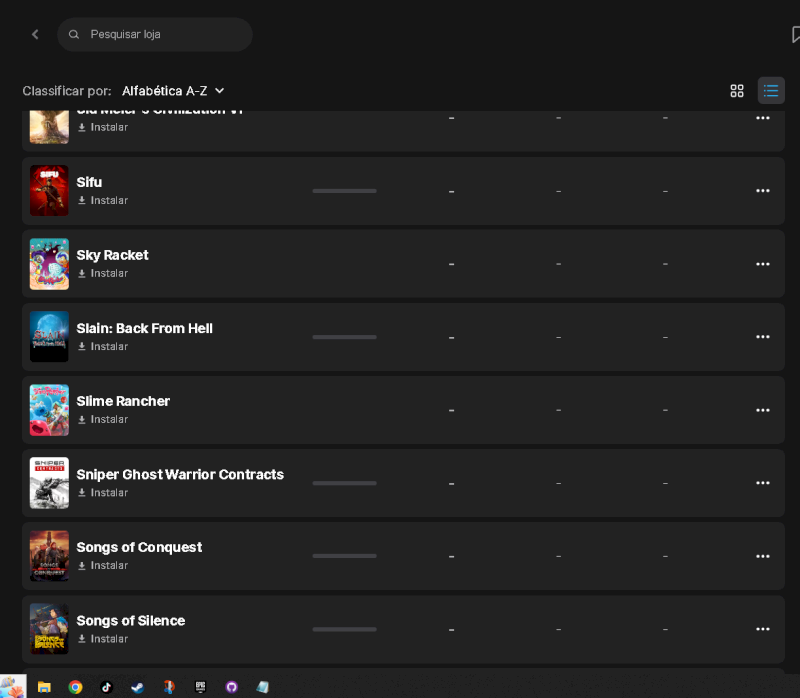The width and height of the screenshot is (800, 698).
Task: Install Slime Rancher
Action: click(103, 419)
